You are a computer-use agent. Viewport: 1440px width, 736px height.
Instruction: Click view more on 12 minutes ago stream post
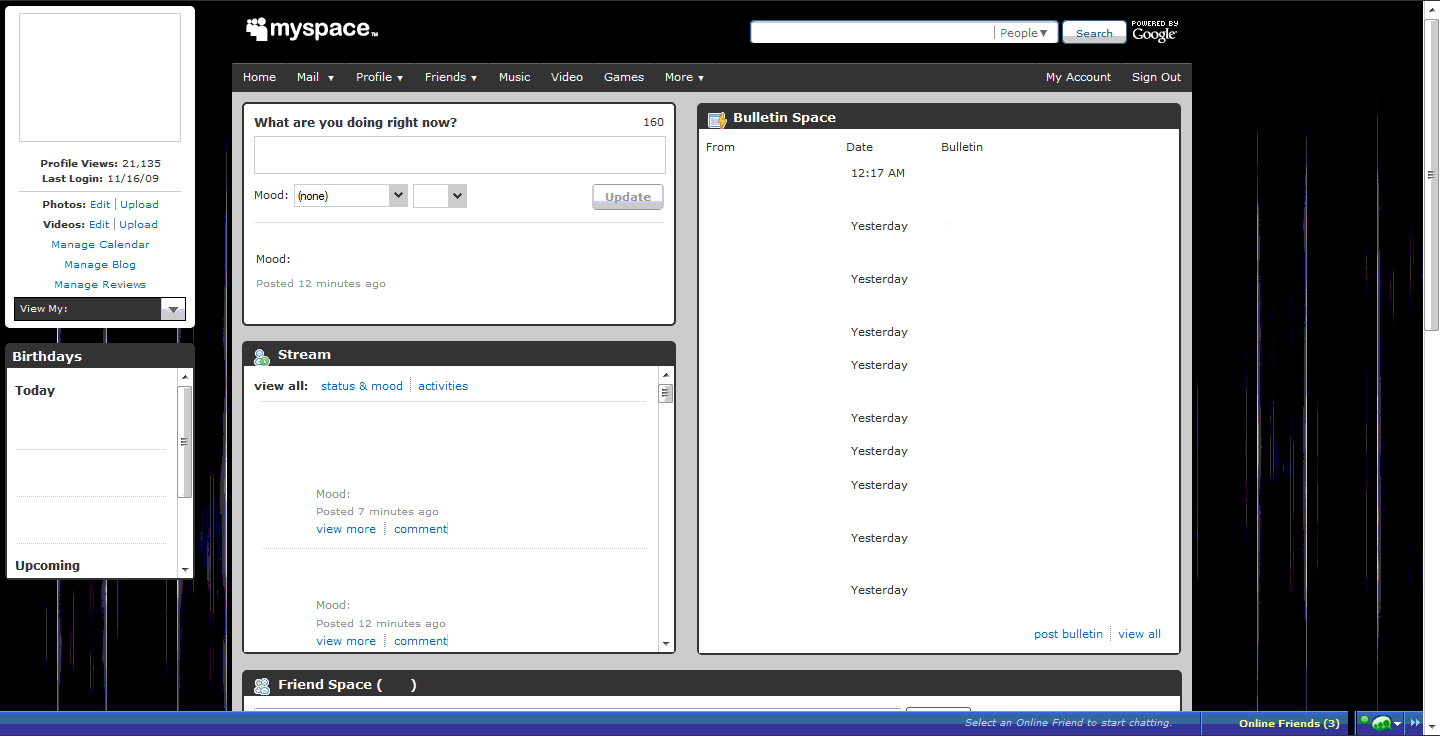[346, 641]
